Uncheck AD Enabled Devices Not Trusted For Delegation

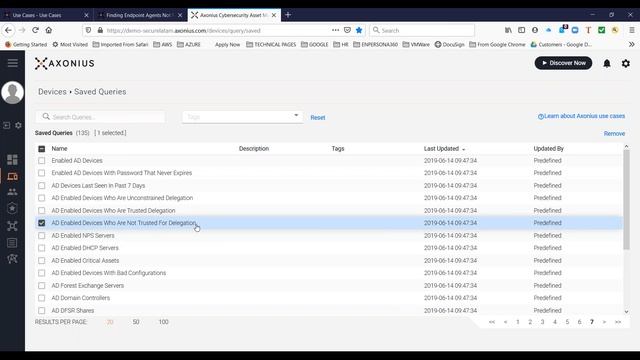pyautogui.click(x=42, y=223)
